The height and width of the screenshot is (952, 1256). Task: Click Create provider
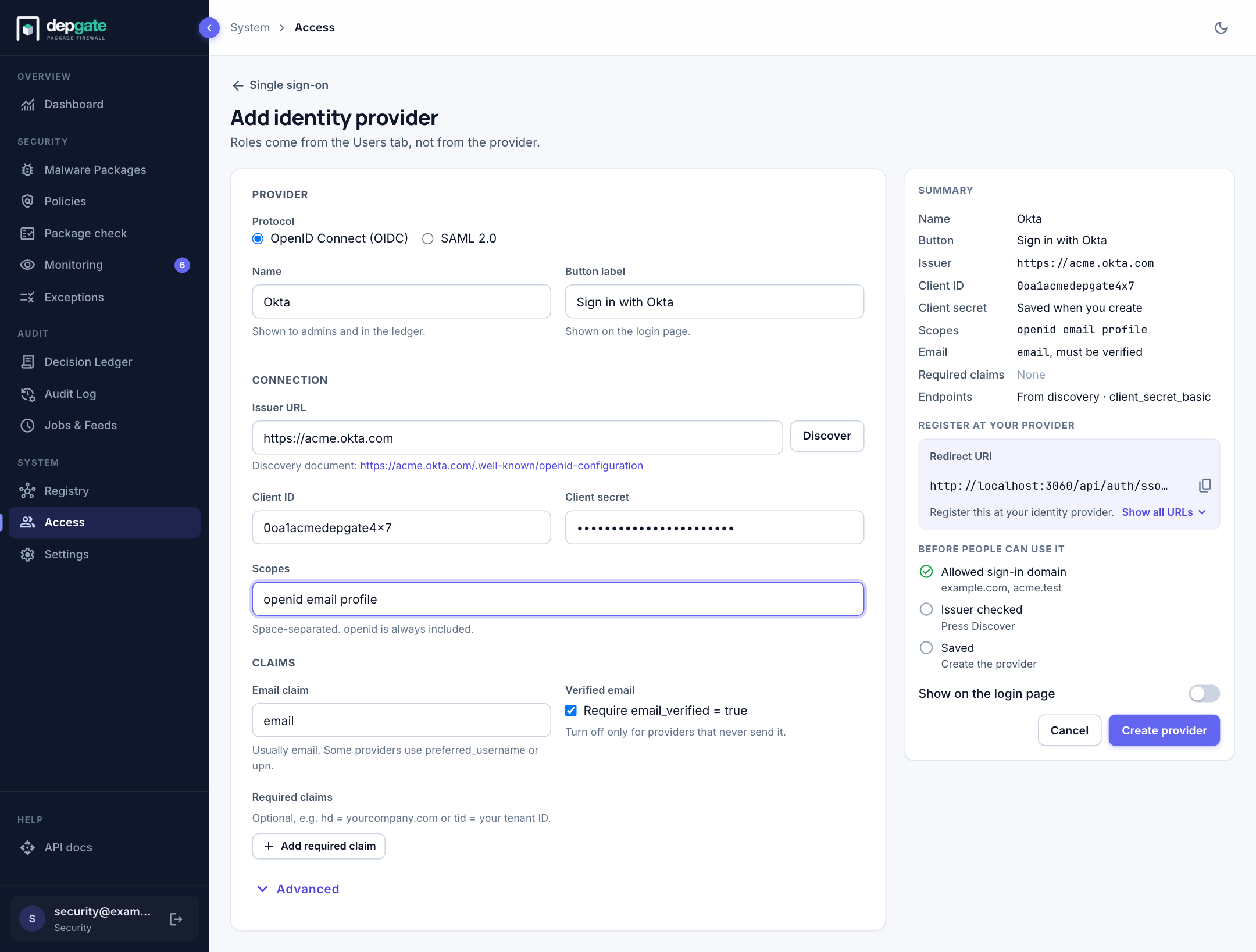[1164, 730]
